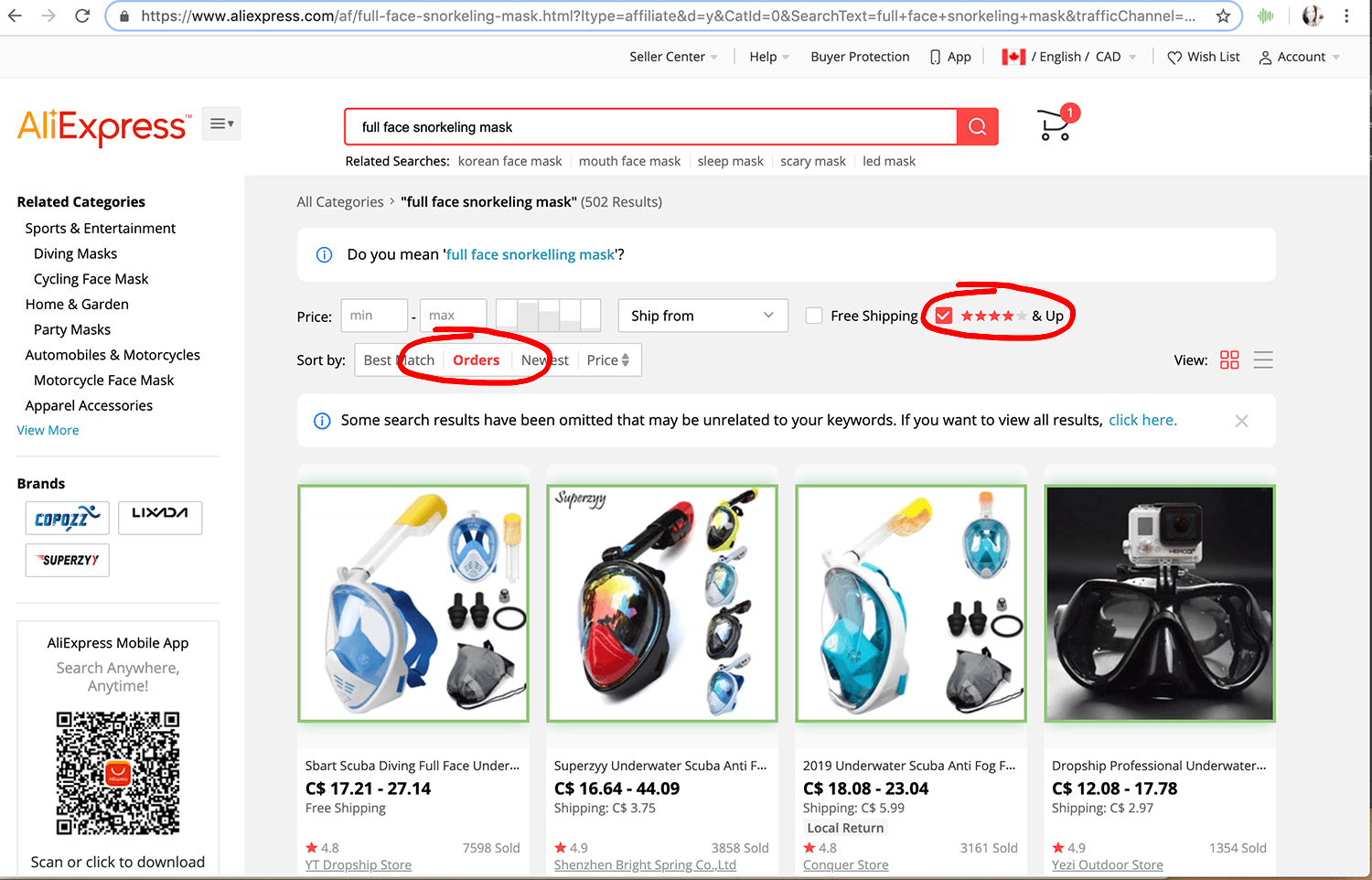Select the Diving Masks category
Image resolution: width=1372 pixels, height=880 pixels.
75,253
